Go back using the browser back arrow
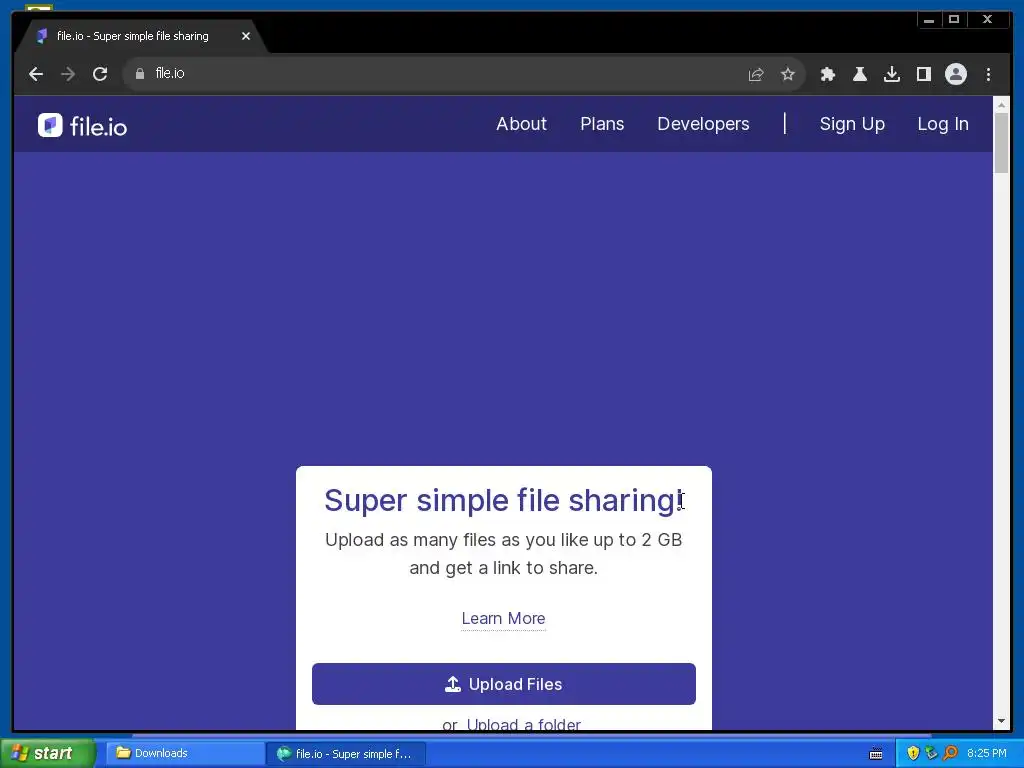Viewport: 1024px width, 768px height. (36, 74)
